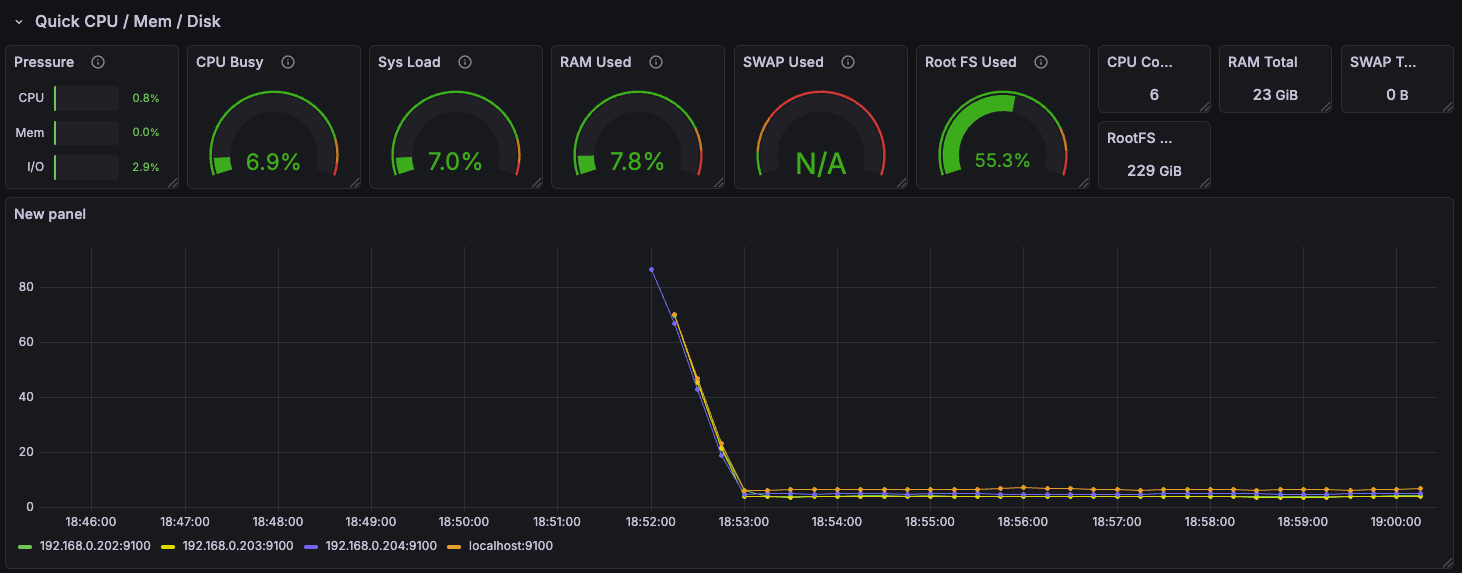The height and width of the screenshot is (573, 1462).
Task: Click the 18:53:00 x-axis time label
Action: [743, 522]
